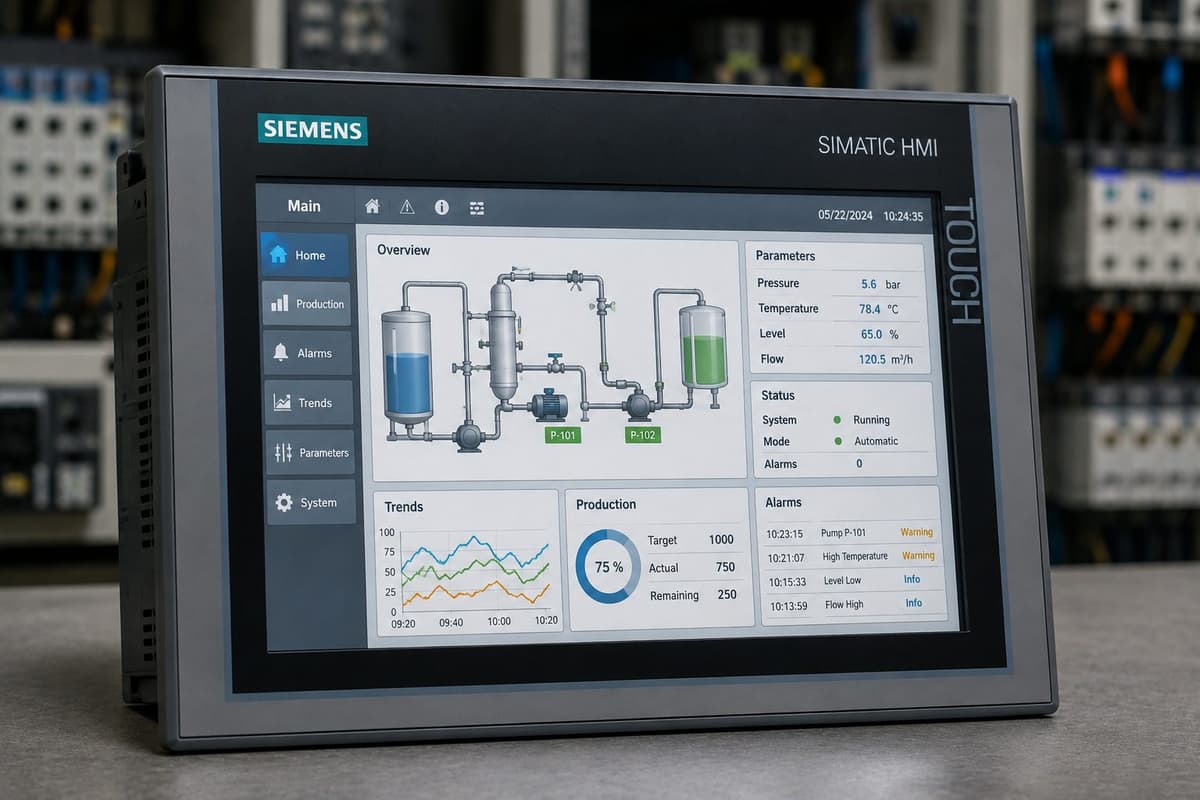Viewport: 1200px width, 800px height.
Task: Open the warning triangle icon in toolbar
Action: (x=407, y=207)
